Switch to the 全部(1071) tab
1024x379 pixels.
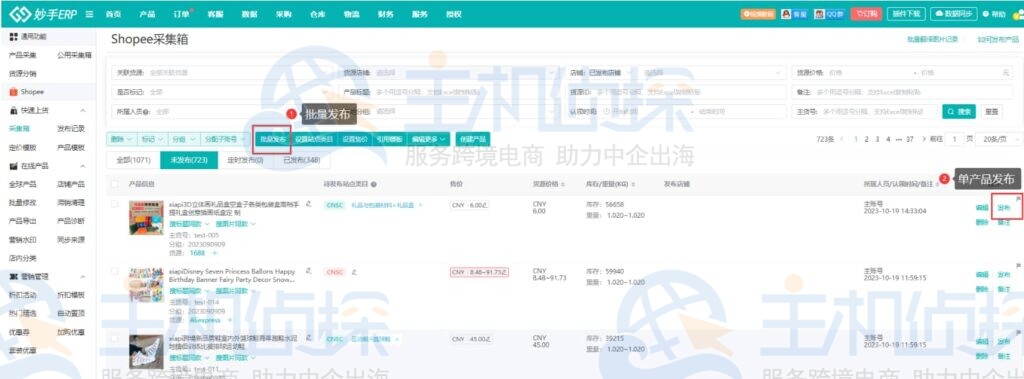pos(133,159)
